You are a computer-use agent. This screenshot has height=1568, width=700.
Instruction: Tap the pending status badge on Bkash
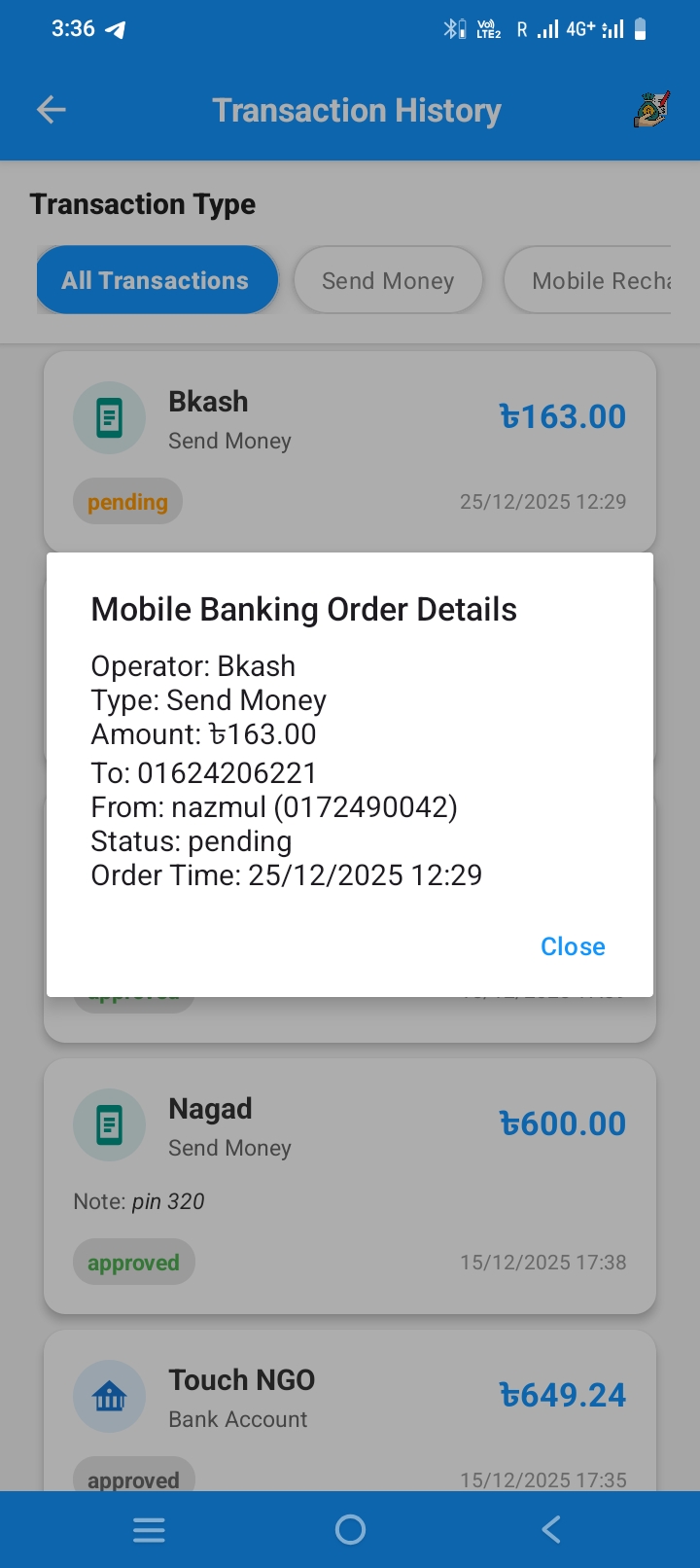[127, 502]
